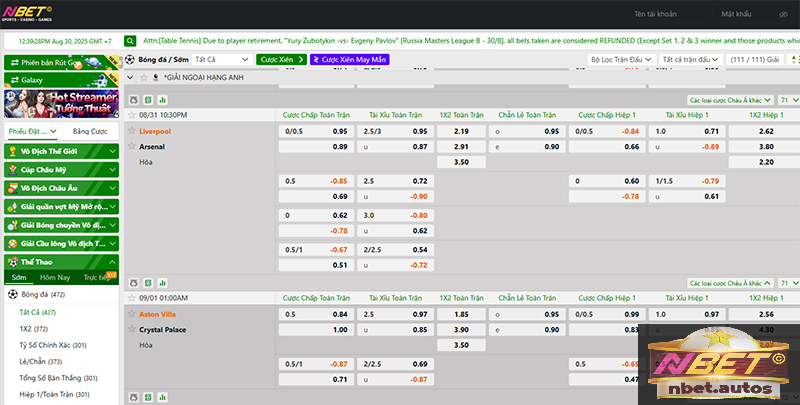Click the green search magnifier icon
This screenshot has width=800, height=405.
tap(131, 40)
